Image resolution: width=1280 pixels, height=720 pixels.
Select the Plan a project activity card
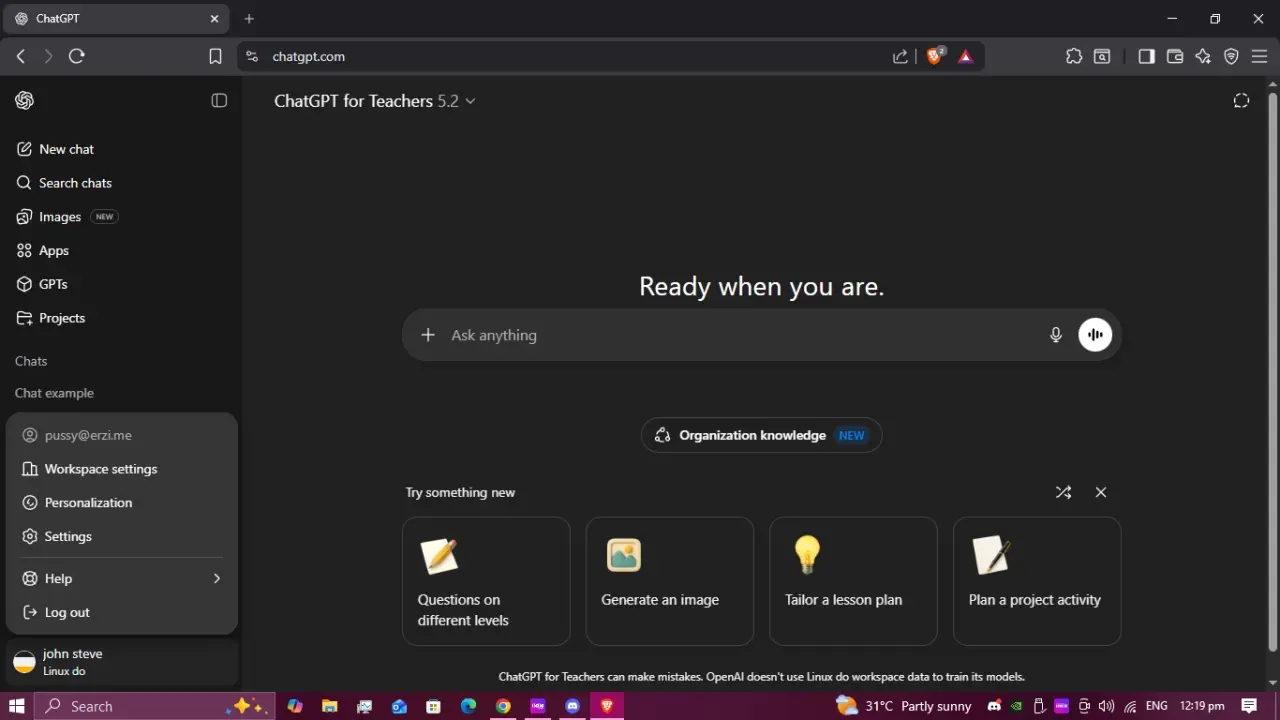(1037, 581)
